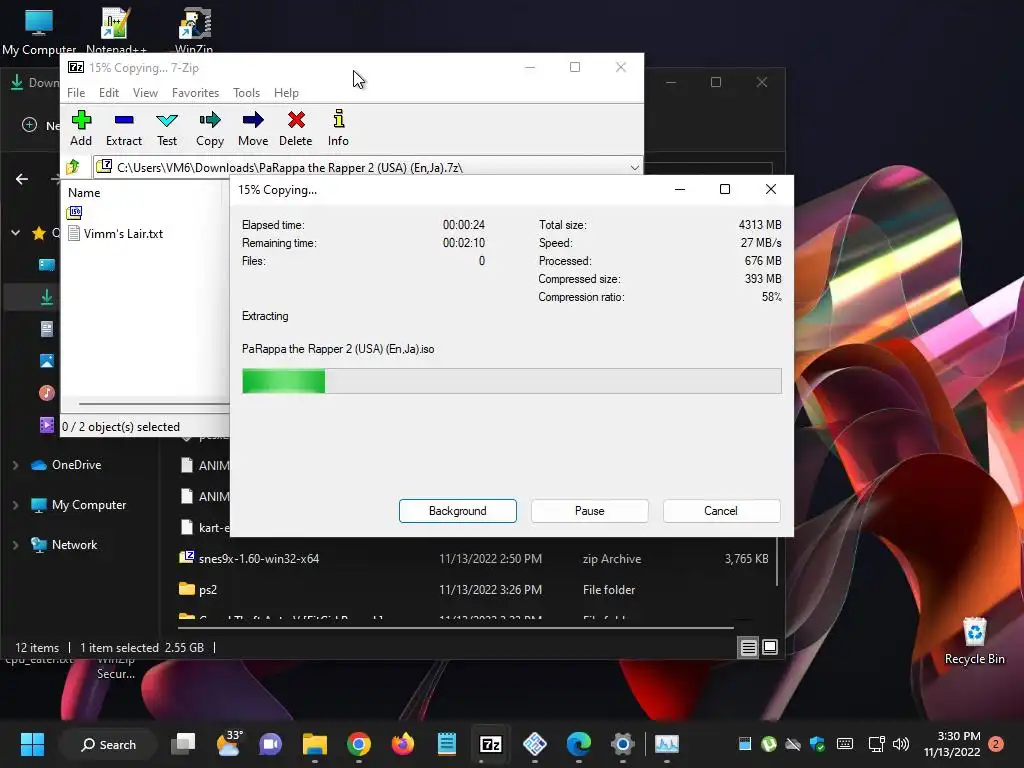
Task: Open My Computer desktop icon
Action: [39, 31]
